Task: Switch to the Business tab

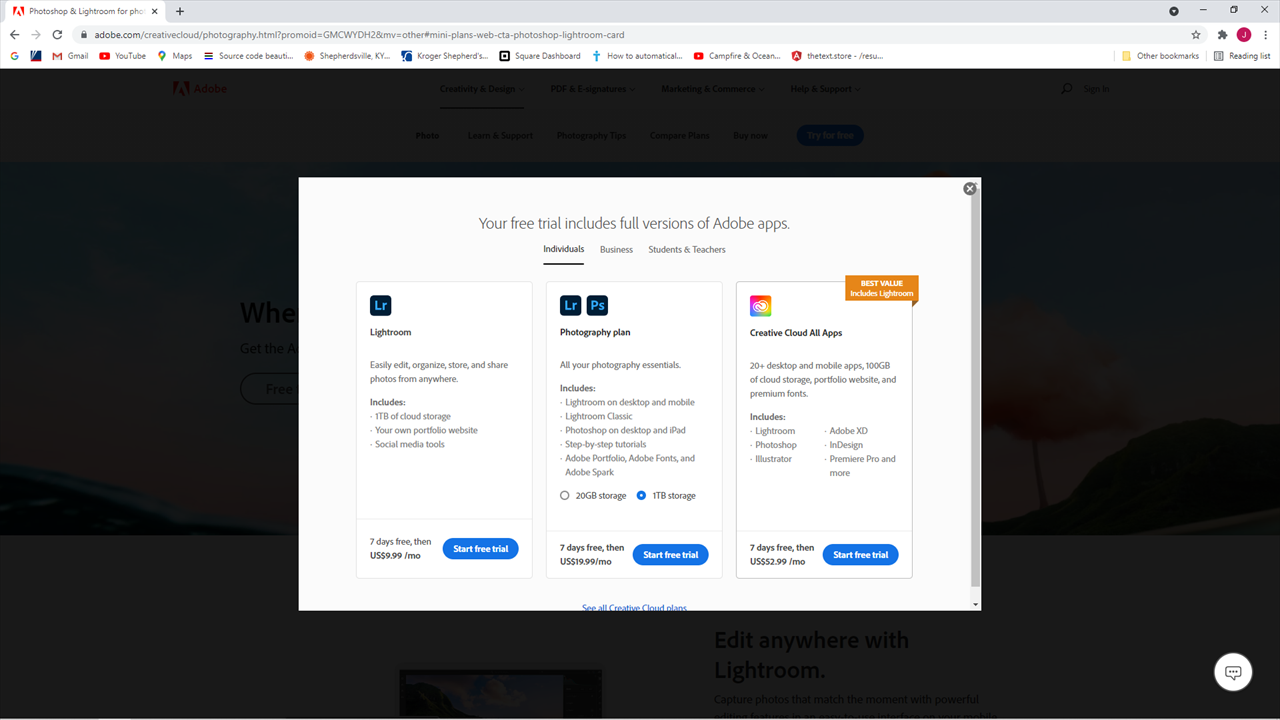Action: click(x=616, y=250)
